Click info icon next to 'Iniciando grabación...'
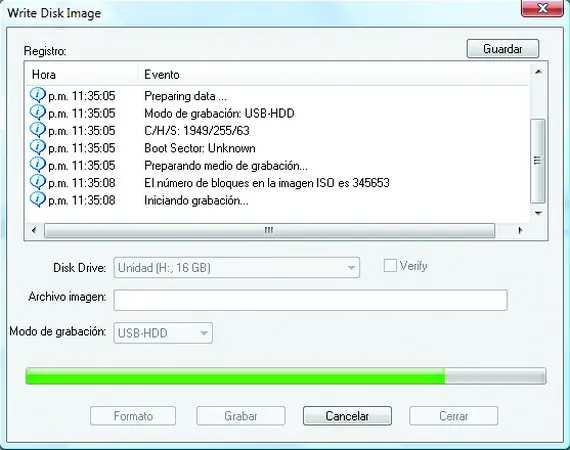Viewport: 570px width, 450px height. click(37, 200)
